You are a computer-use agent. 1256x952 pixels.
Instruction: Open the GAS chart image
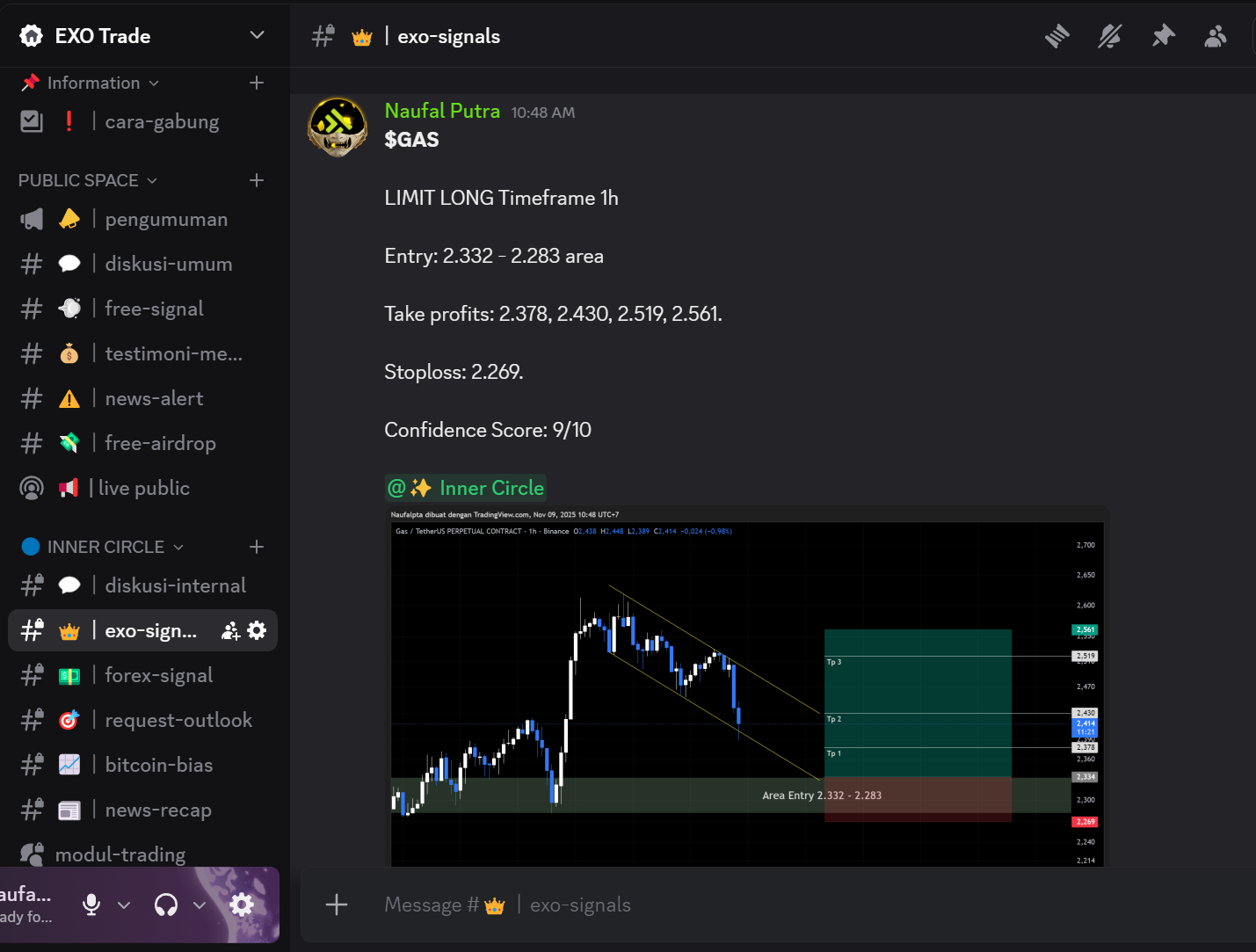click(747, 686)
